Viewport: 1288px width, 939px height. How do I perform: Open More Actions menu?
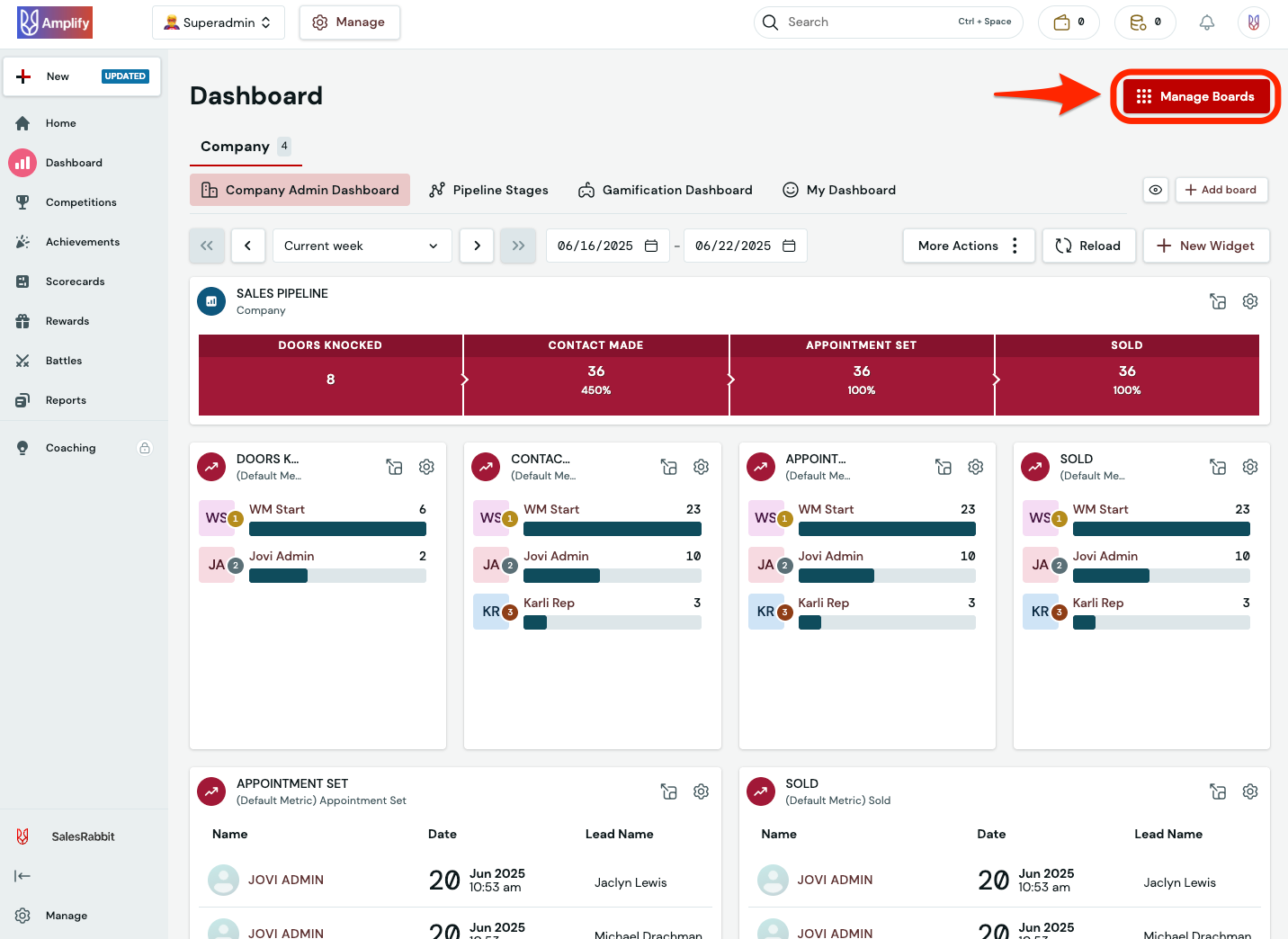(969, 246)
